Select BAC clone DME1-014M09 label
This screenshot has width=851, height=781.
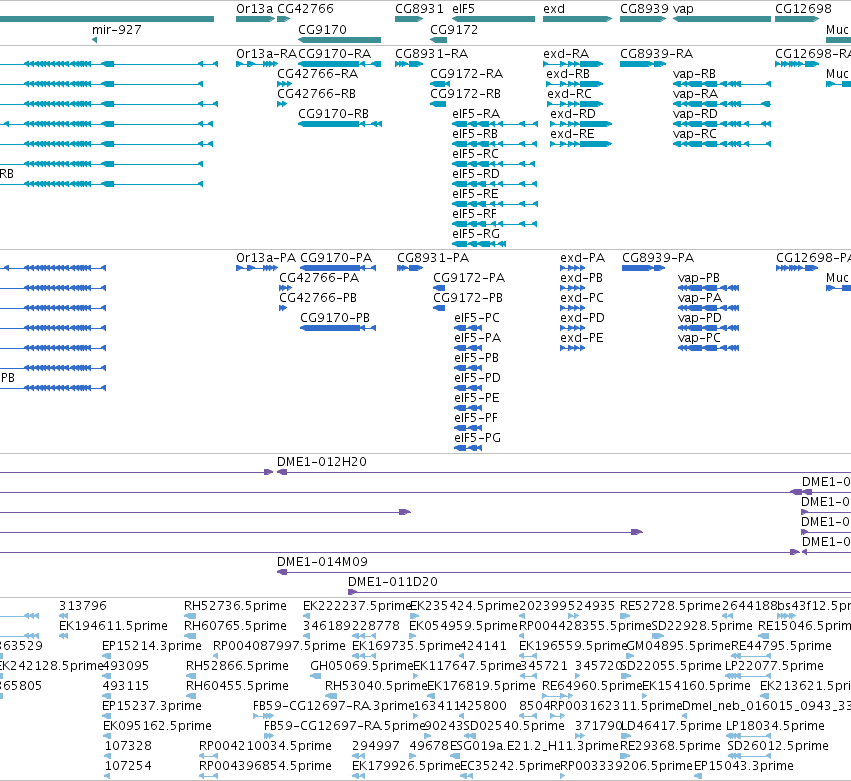point(322,562)
